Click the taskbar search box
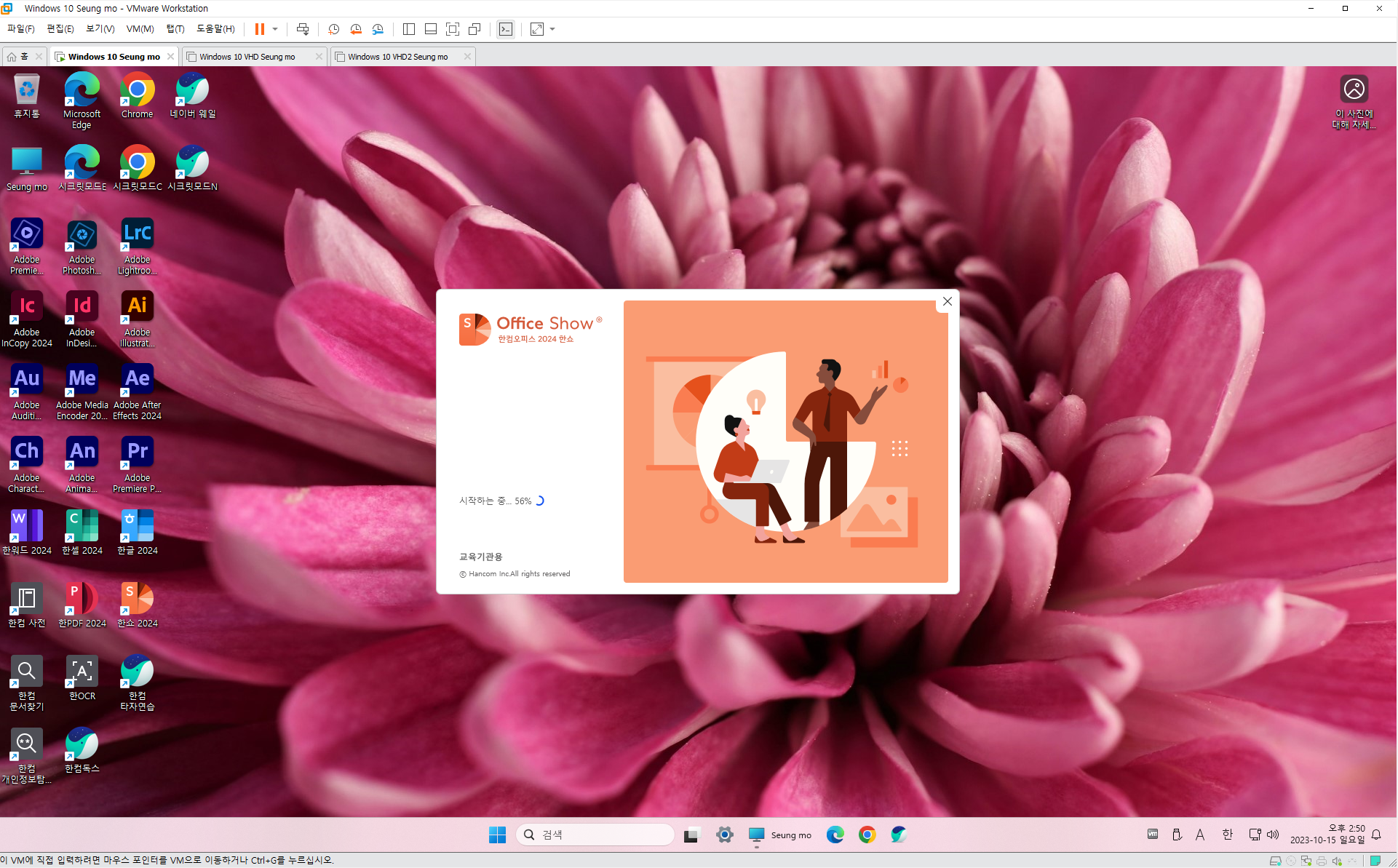Image resolution: width=1398 pixels, height=868 pixels. point(595,835)
